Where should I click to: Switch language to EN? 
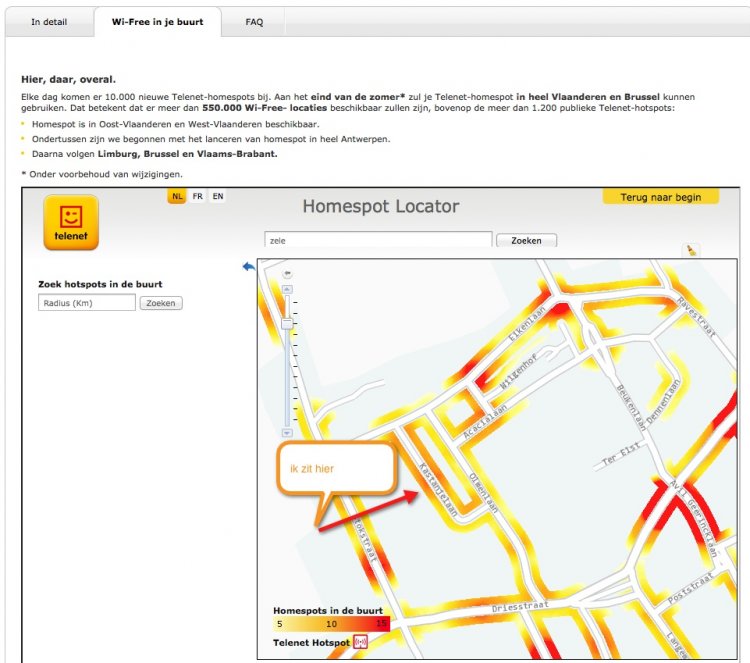coord(218,196)
